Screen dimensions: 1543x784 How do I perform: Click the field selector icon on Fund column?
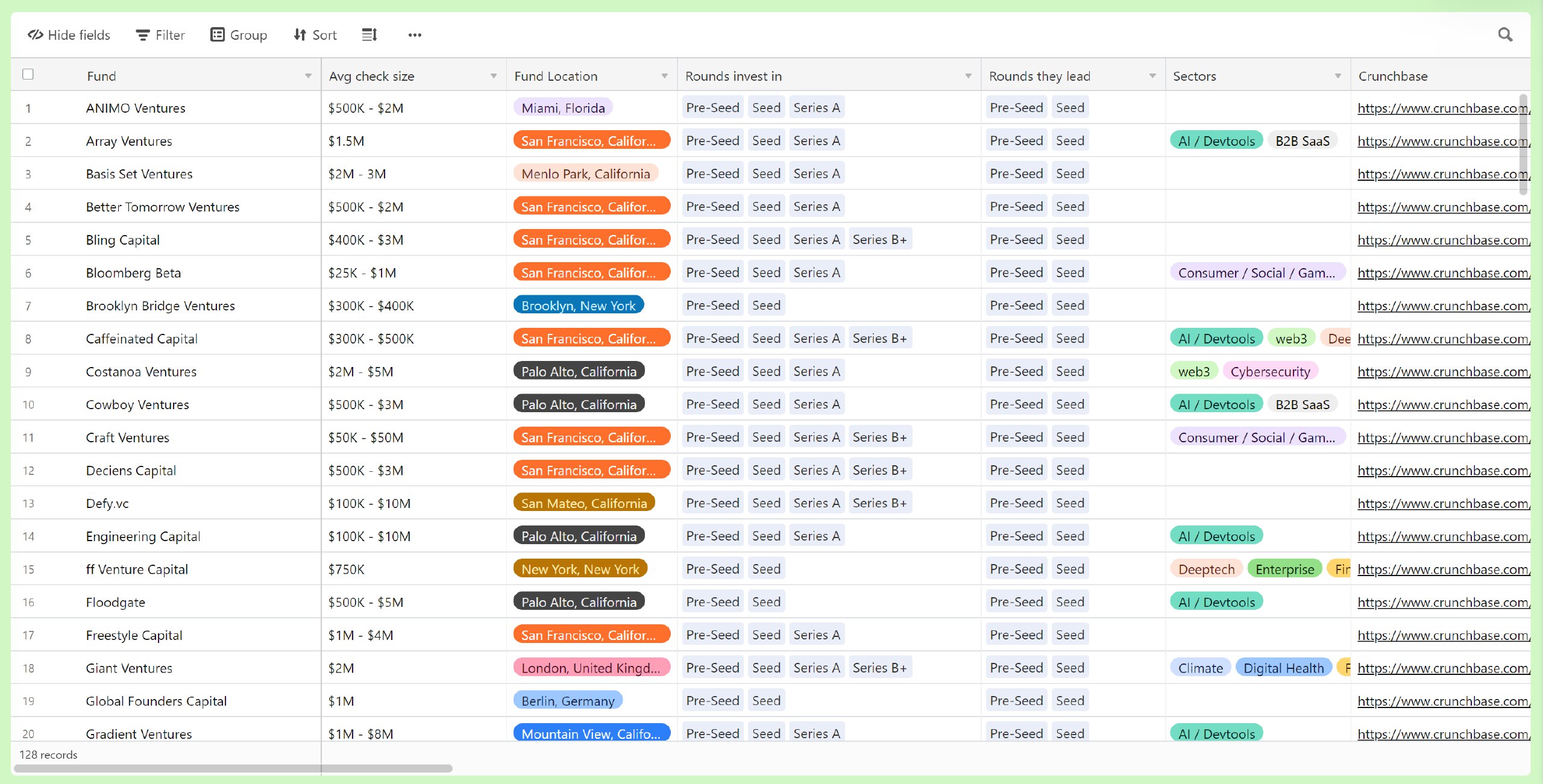click(x=307, y=76)
